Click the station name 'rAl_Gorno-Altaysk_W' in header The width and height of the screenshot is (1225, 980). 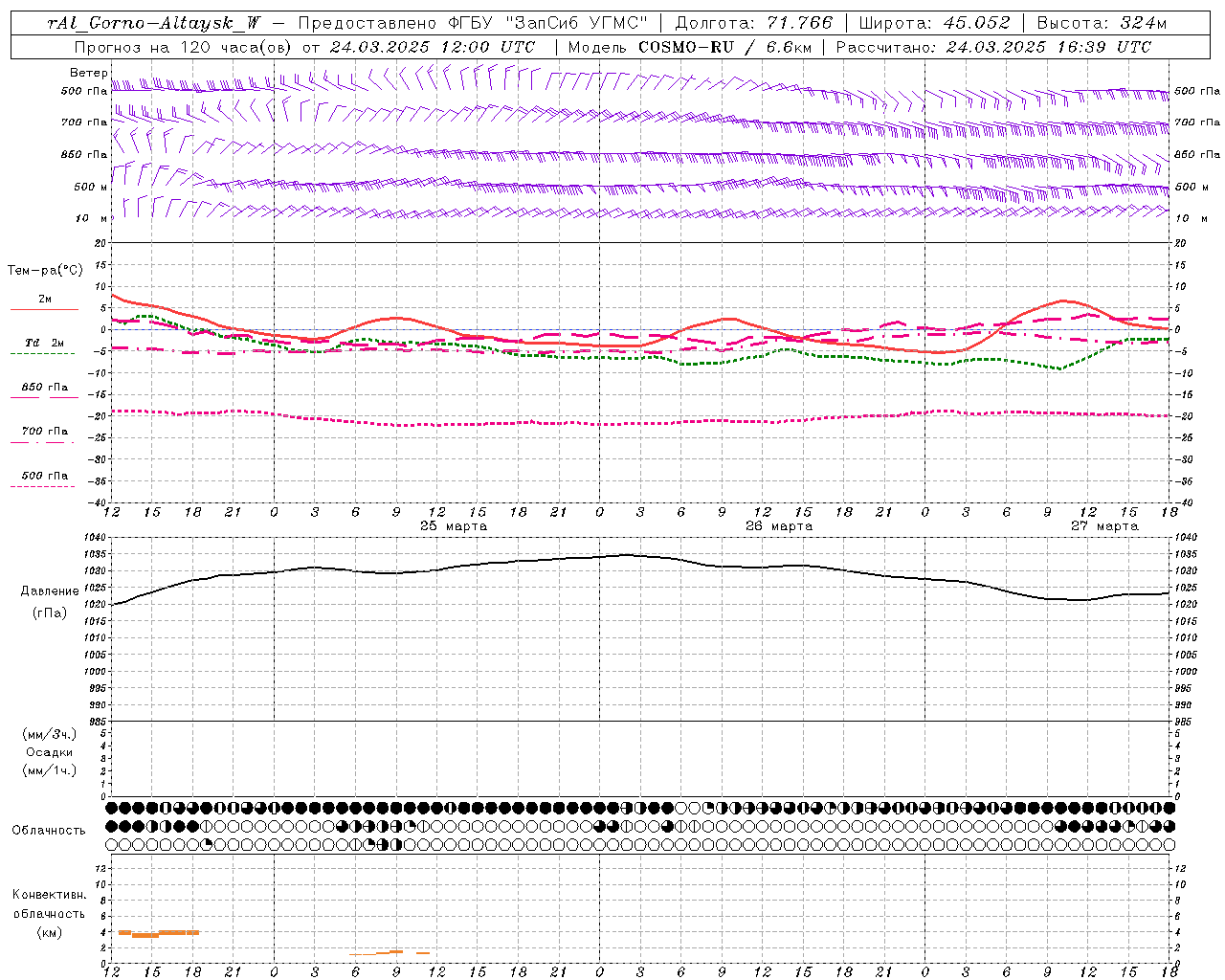coord(153,23)
